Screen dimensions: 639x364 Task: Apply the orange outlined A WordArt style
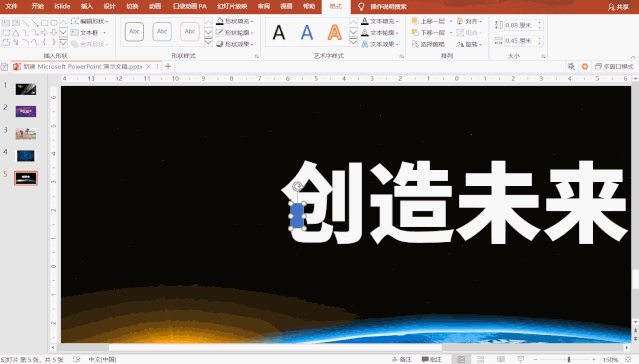point(335,32)
